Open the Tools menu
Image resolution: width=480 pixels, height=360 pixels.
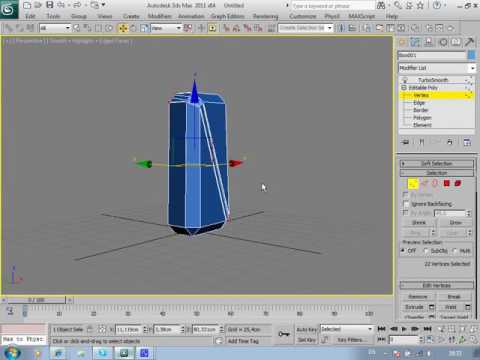[x=53, y=16]
